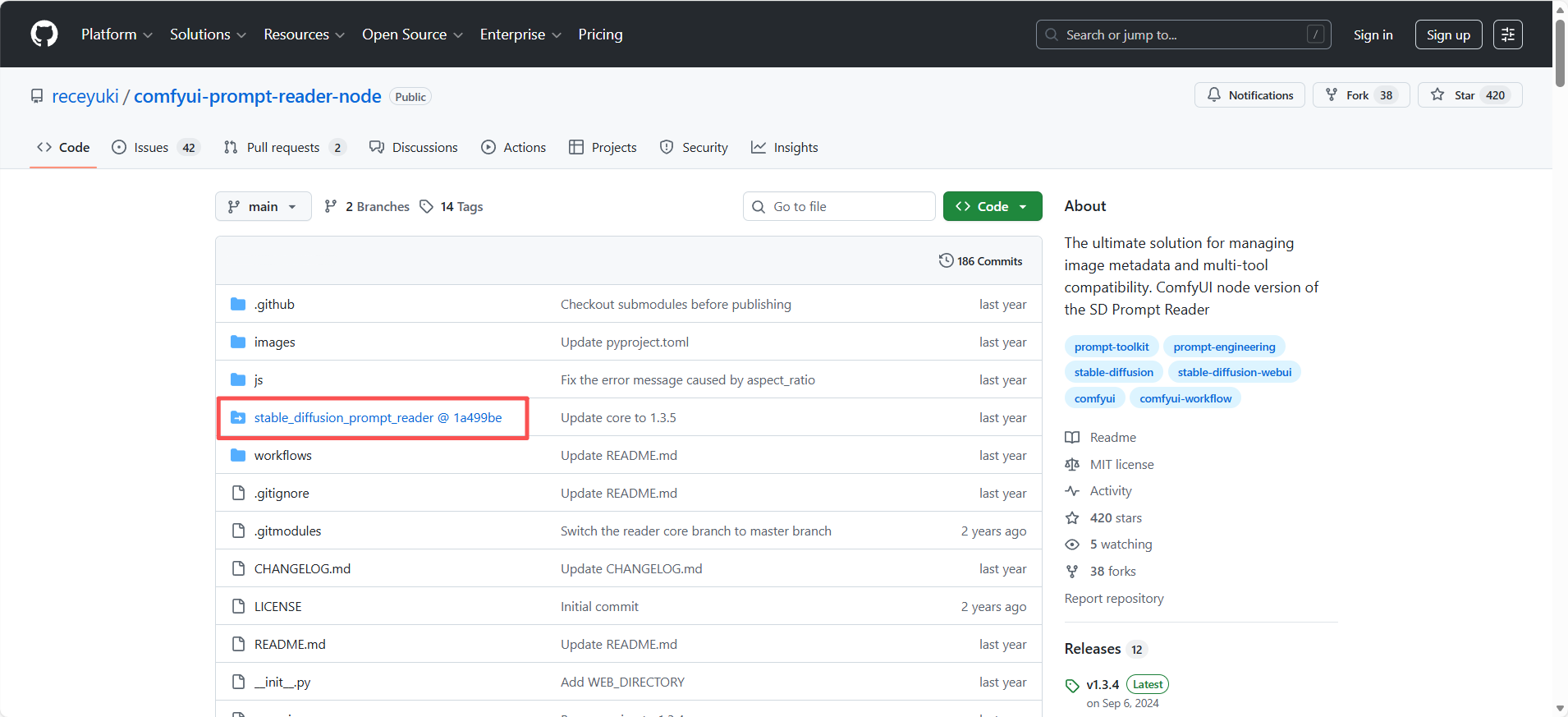Focus the Go to file search box
The width and height of the screenshot is (1568, 717).
click(x=839, y=206)
